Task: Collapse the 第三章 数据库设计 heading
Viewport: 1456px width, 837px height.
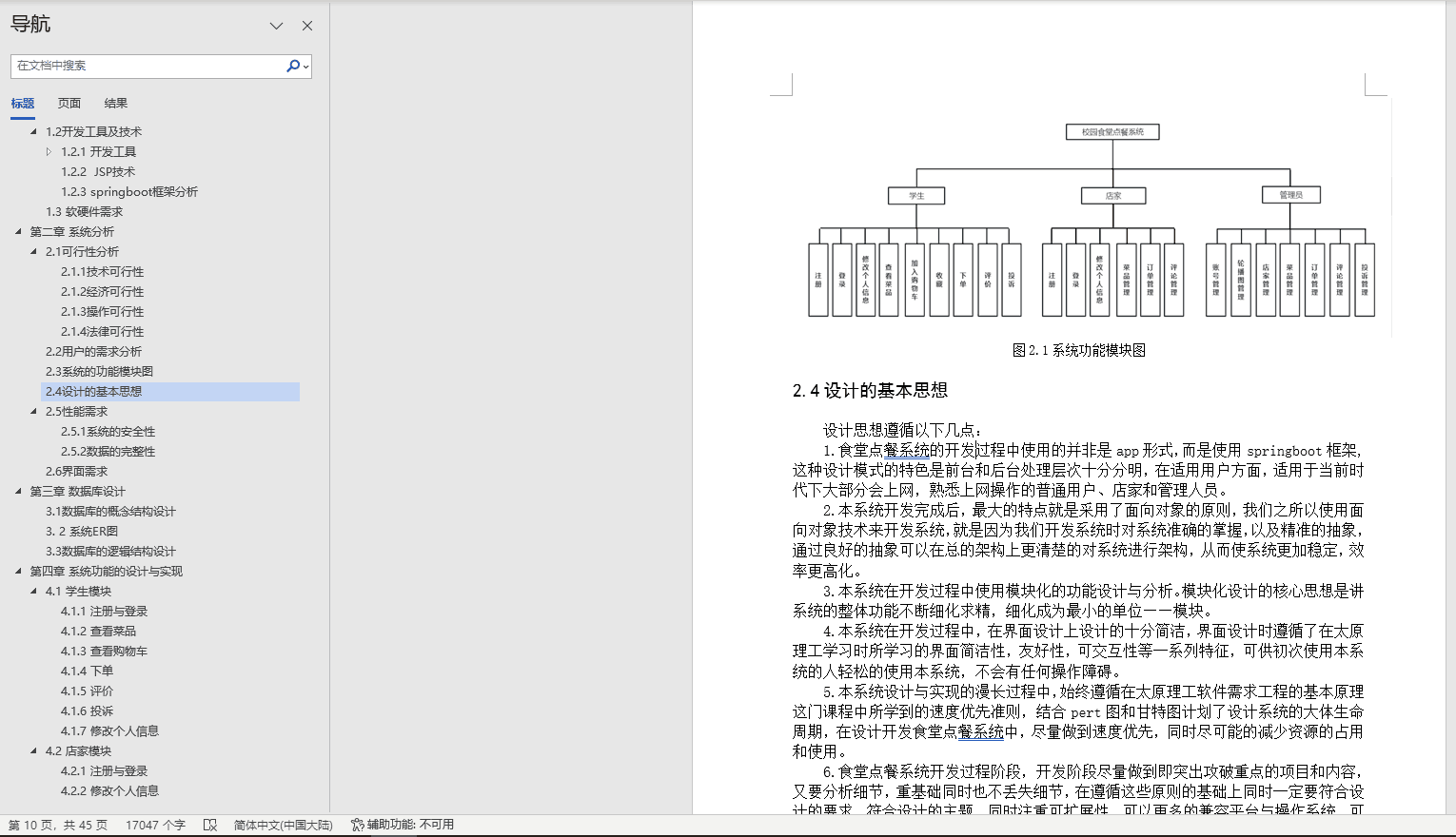Action: [18, 491]
